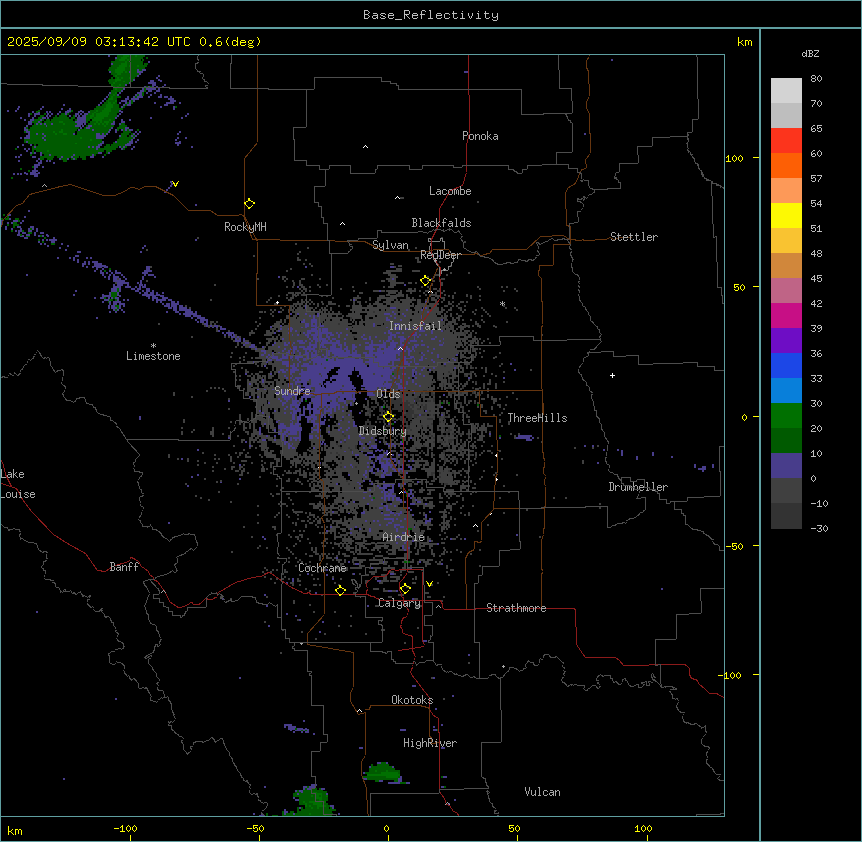
Task: Click the RockyMH label
Action: point(245,227)
